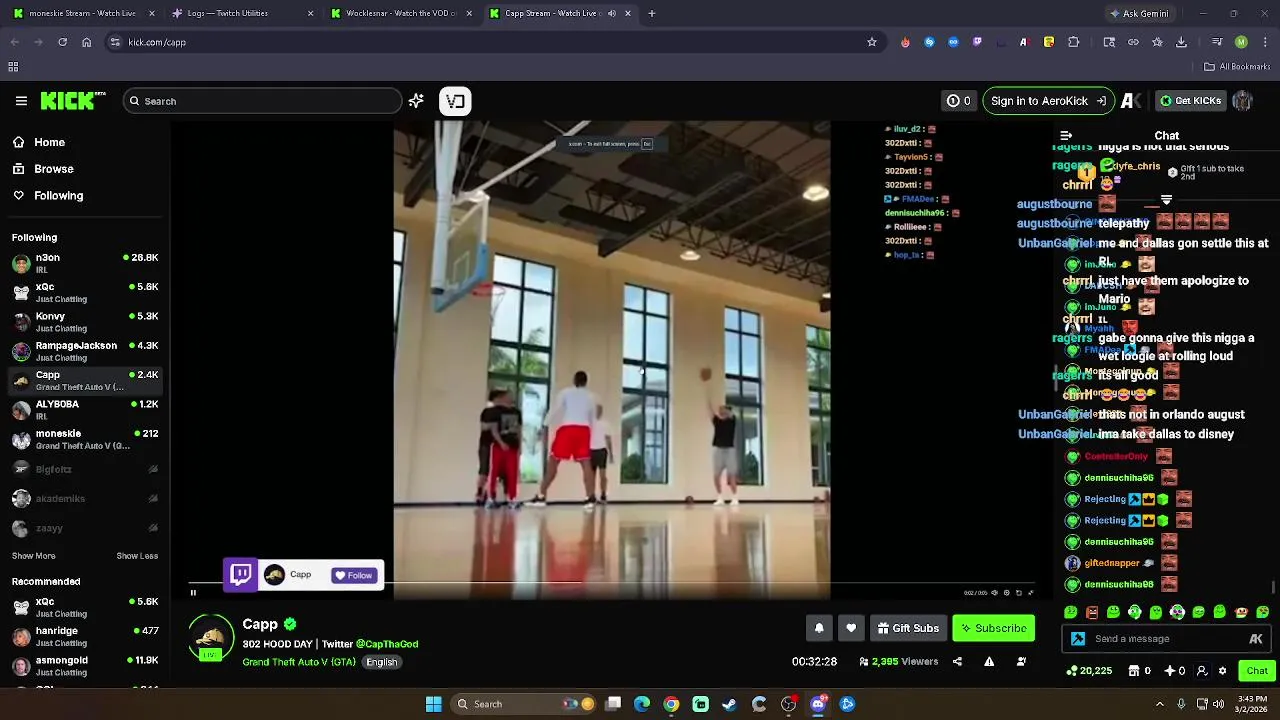Open the Windows Start button
This screenshot has height=720, width=1280.
tap(433, 704)
